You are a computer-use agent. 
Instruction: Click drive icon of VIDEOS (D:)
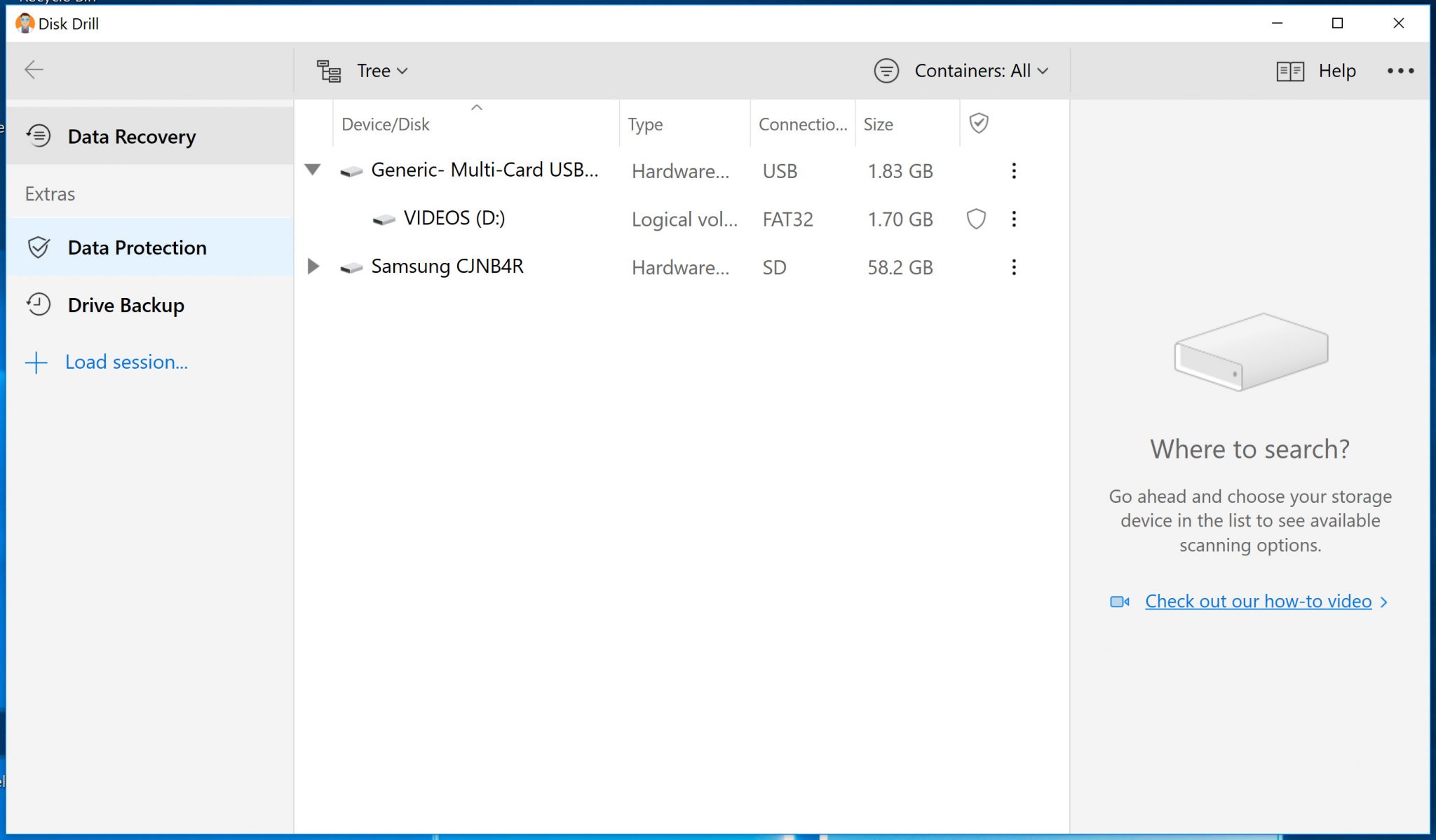[384, 219]
